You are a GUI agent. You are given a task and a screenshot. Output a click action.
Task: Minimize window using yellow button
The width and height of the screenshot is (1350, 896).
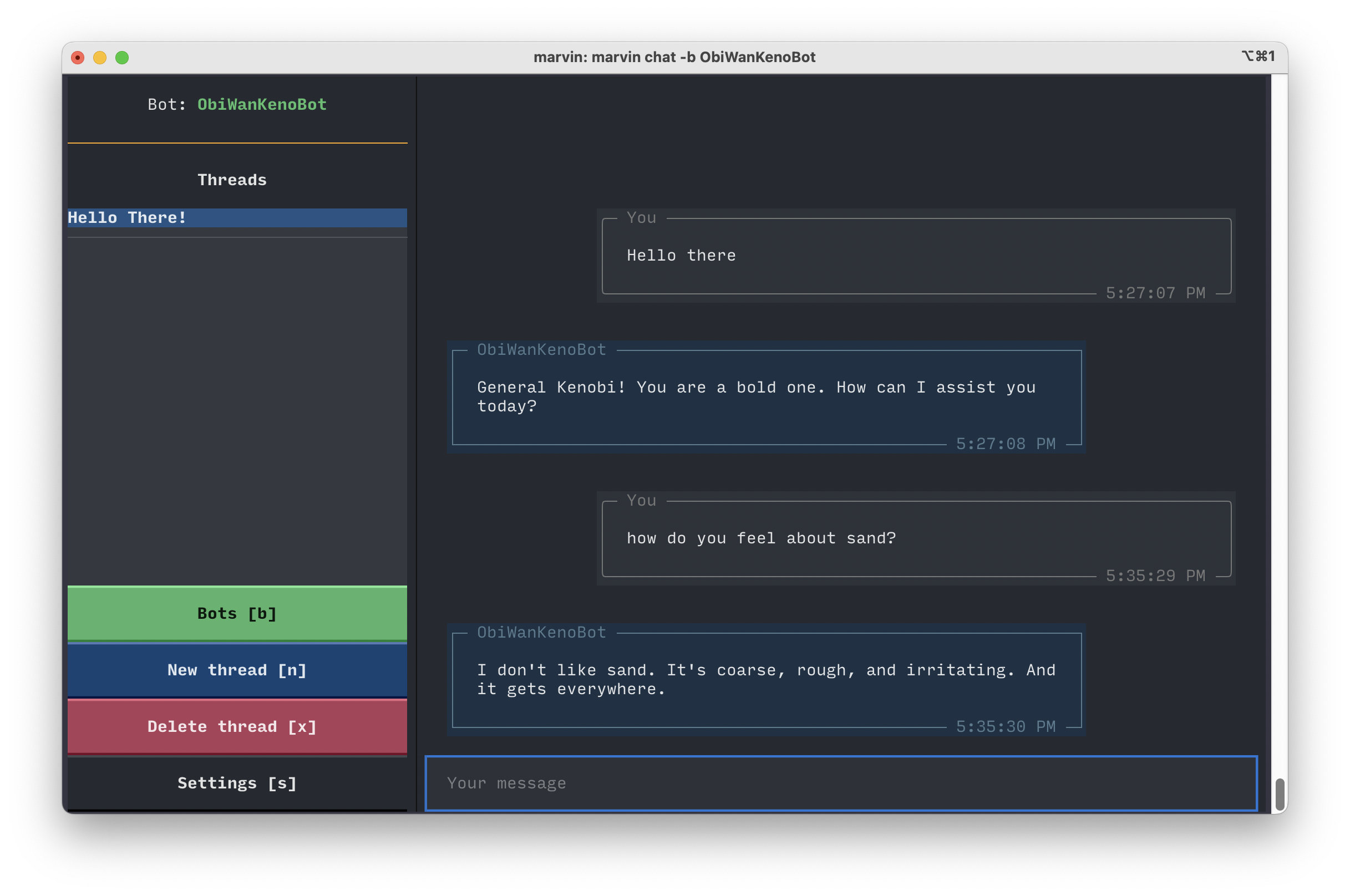(x=100, y=58)
